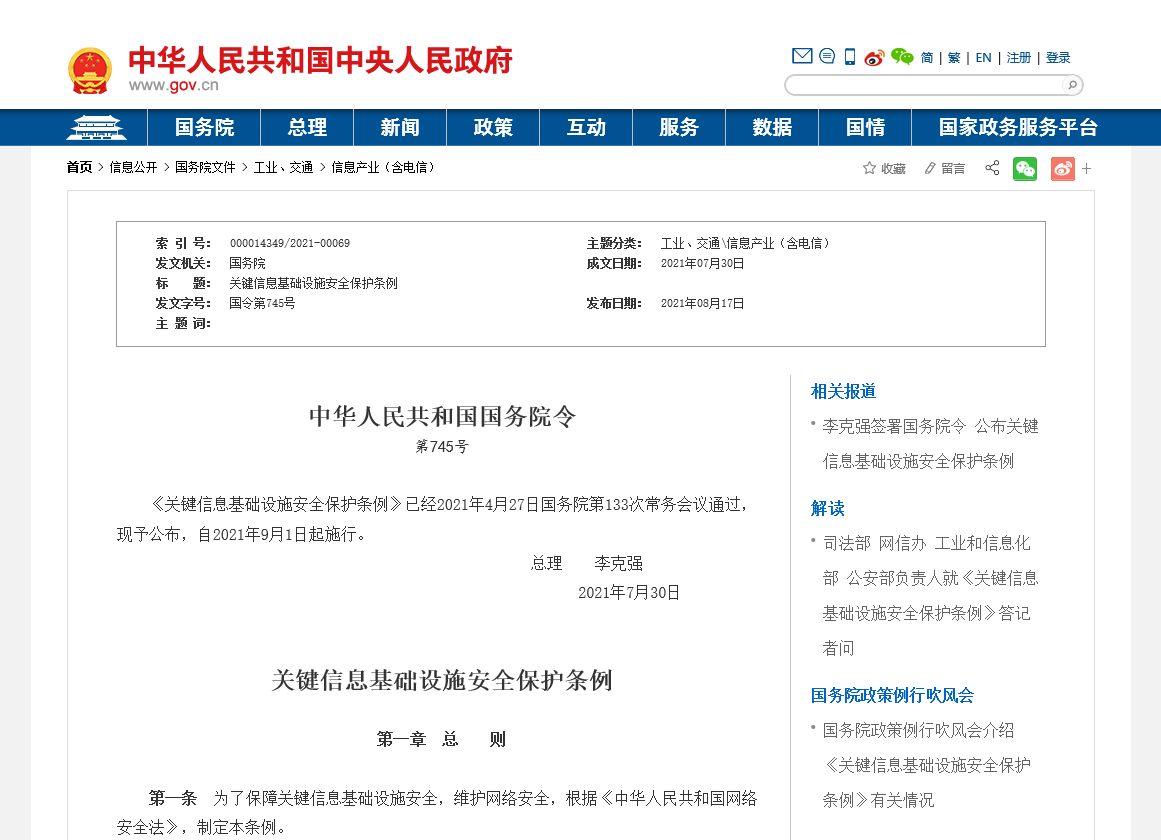The width and height of the screenshot is (1161, 840).
Task: Click the mobile phone icon in header
Action: tap(850, 57)
